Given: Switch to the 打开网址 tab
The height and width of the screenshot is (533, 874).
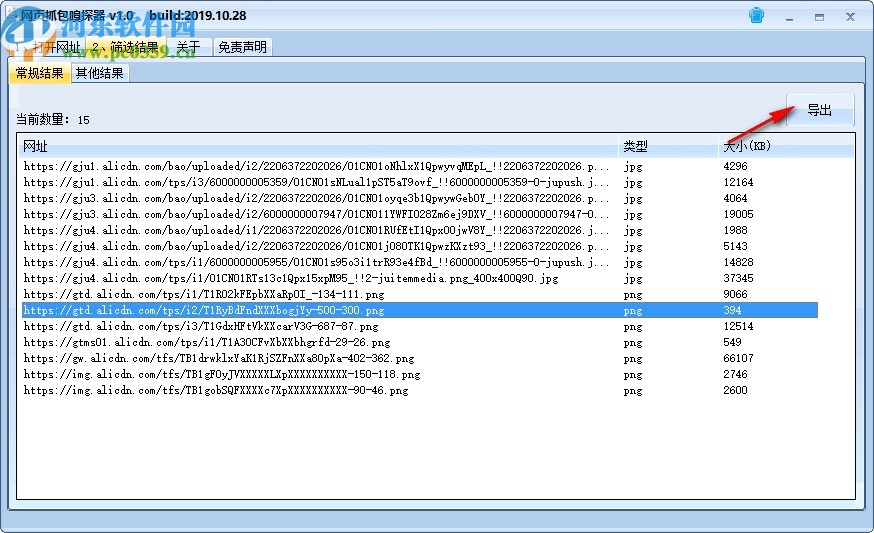Looking at the screenshot, I should pos(47,47).
